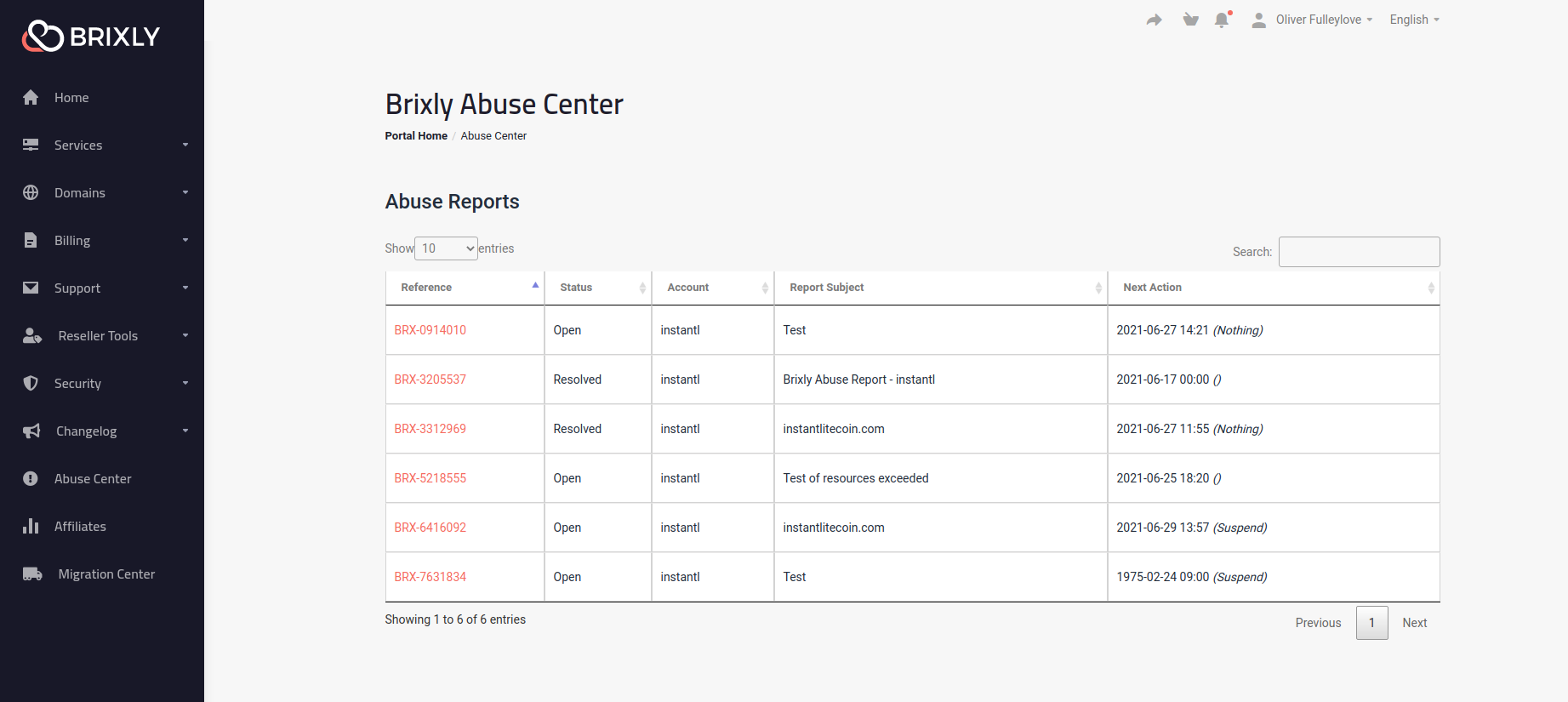Click the Abuse Center exclamation icon
Image resolution: width=1568 pixels, height=702 pixels.
pos(31,478)
